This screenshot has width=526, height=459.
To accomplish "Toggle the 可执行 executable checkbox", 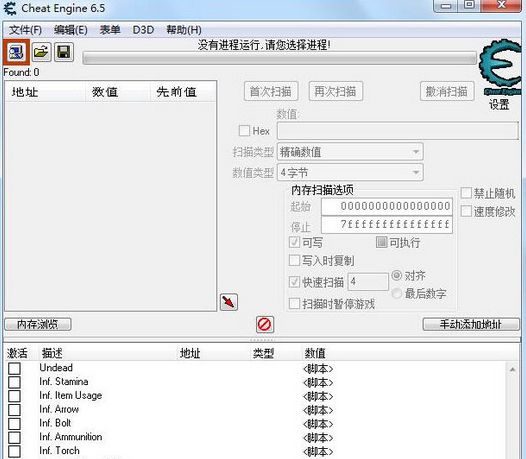I will (x=381, y=242).
